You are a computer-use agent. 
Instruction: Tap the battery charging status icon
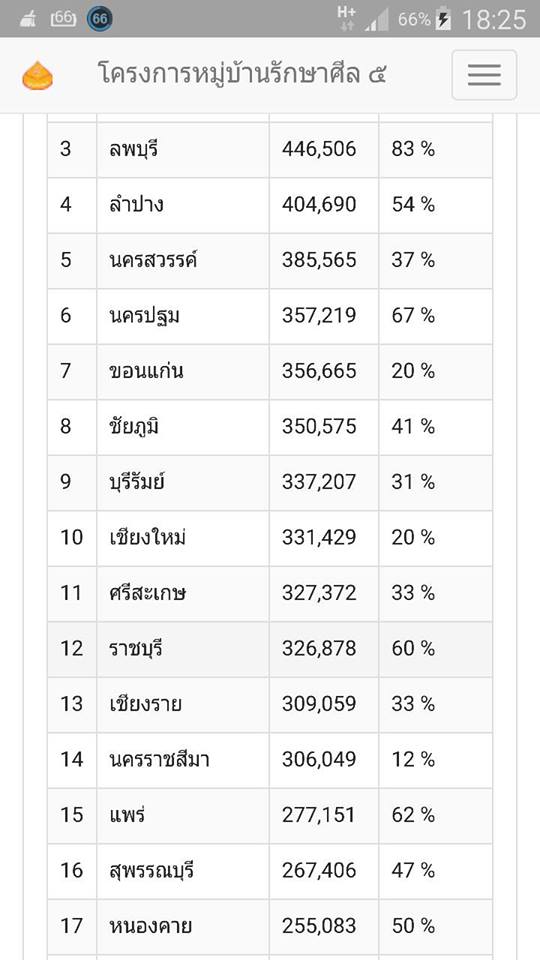point(443,19)
